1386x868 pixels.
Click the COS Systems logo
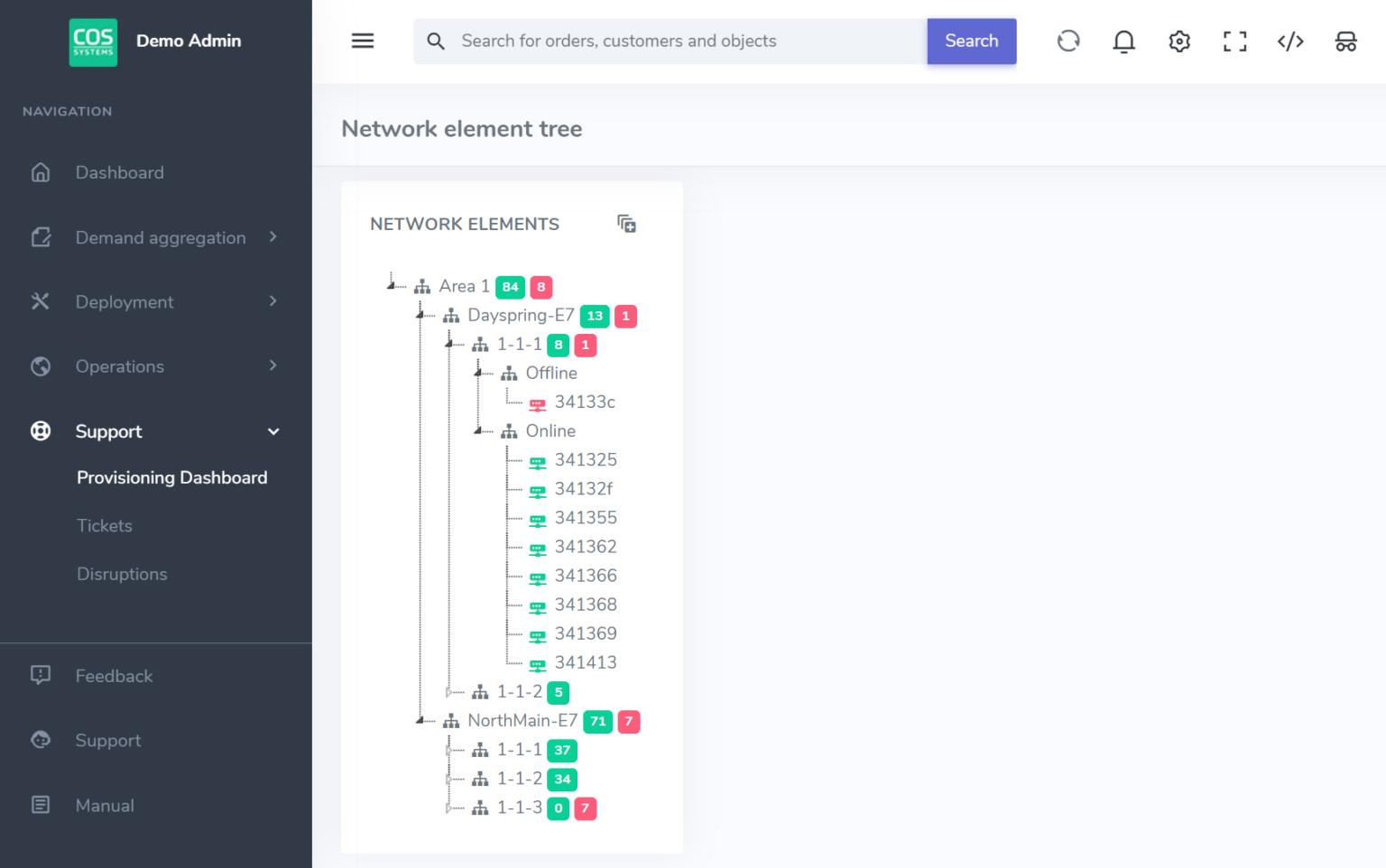coord(93,42)
